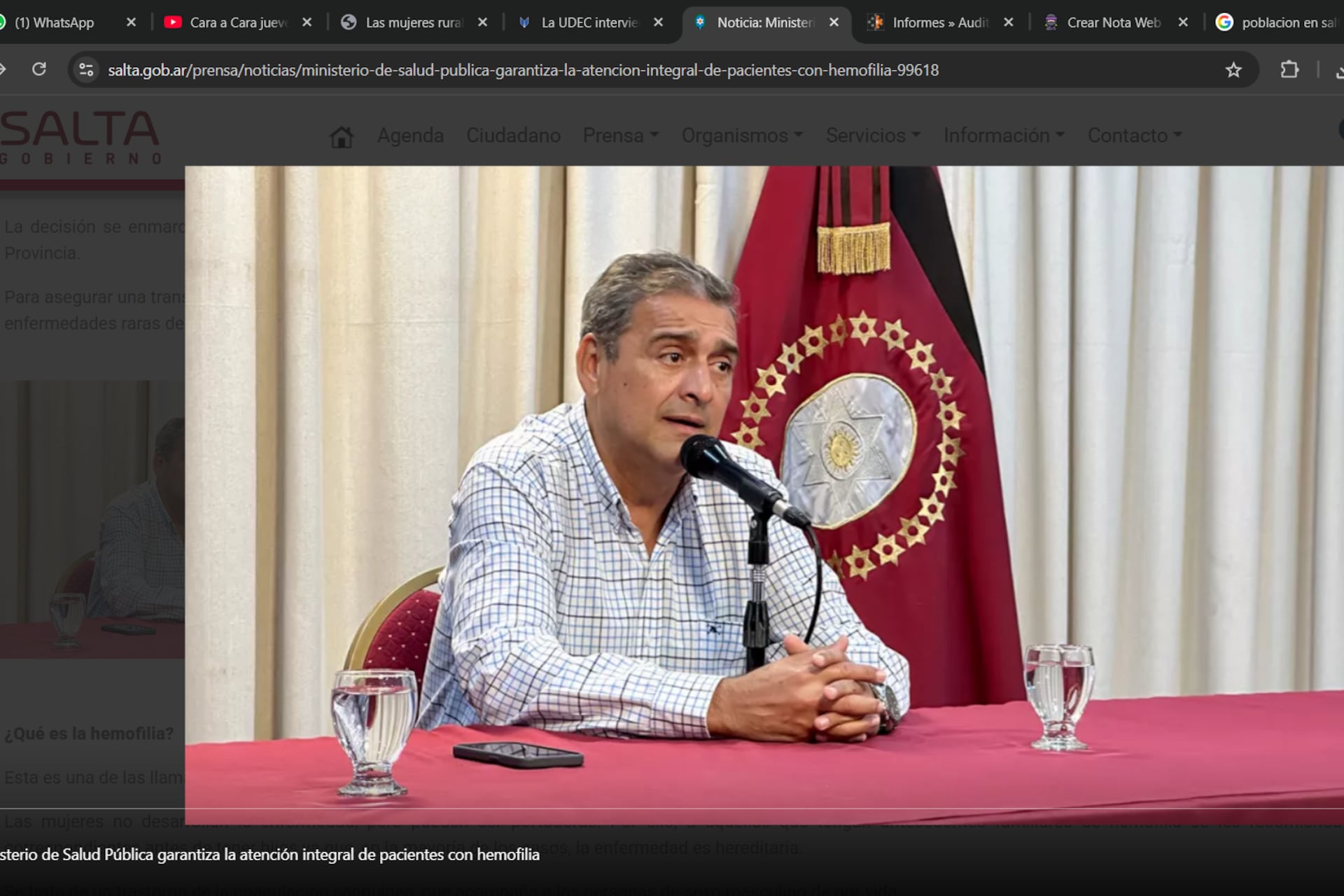Screen dimensions: 1344x896
Task: Open the site information icon in the address bar
Action: point(86,70)
